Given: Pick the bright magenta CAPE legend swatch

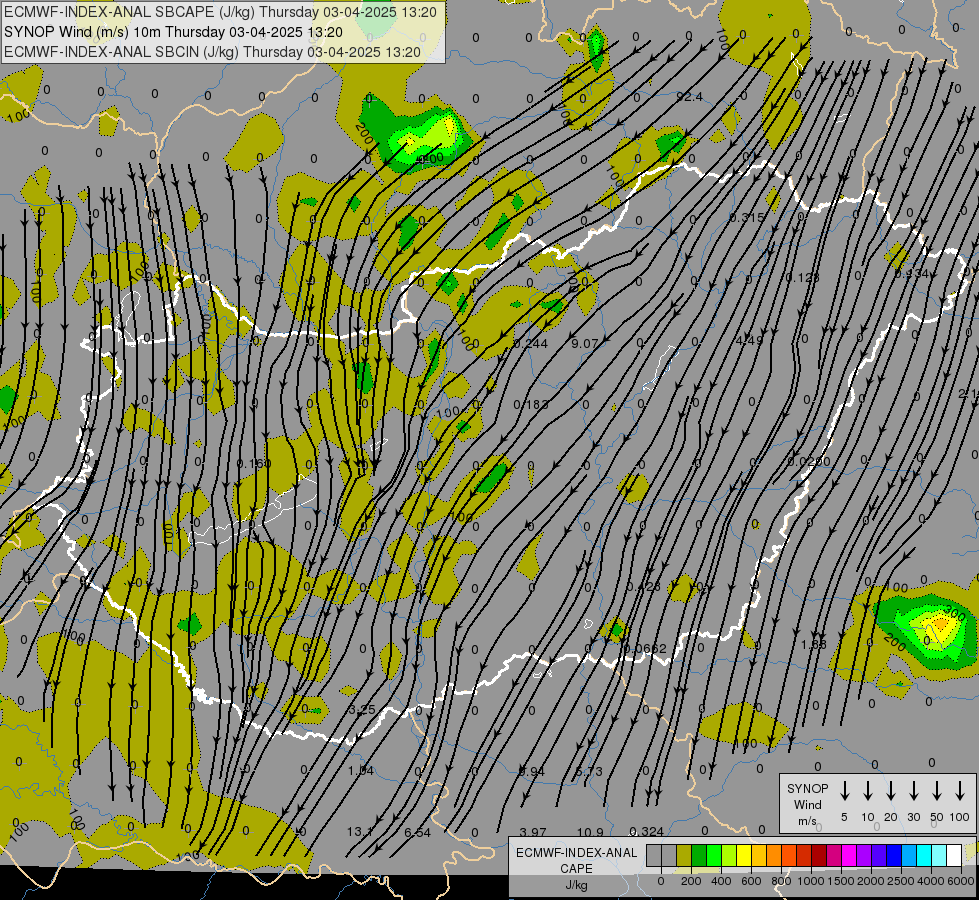Looking at the screenshot, I should (x=849, y=856).
